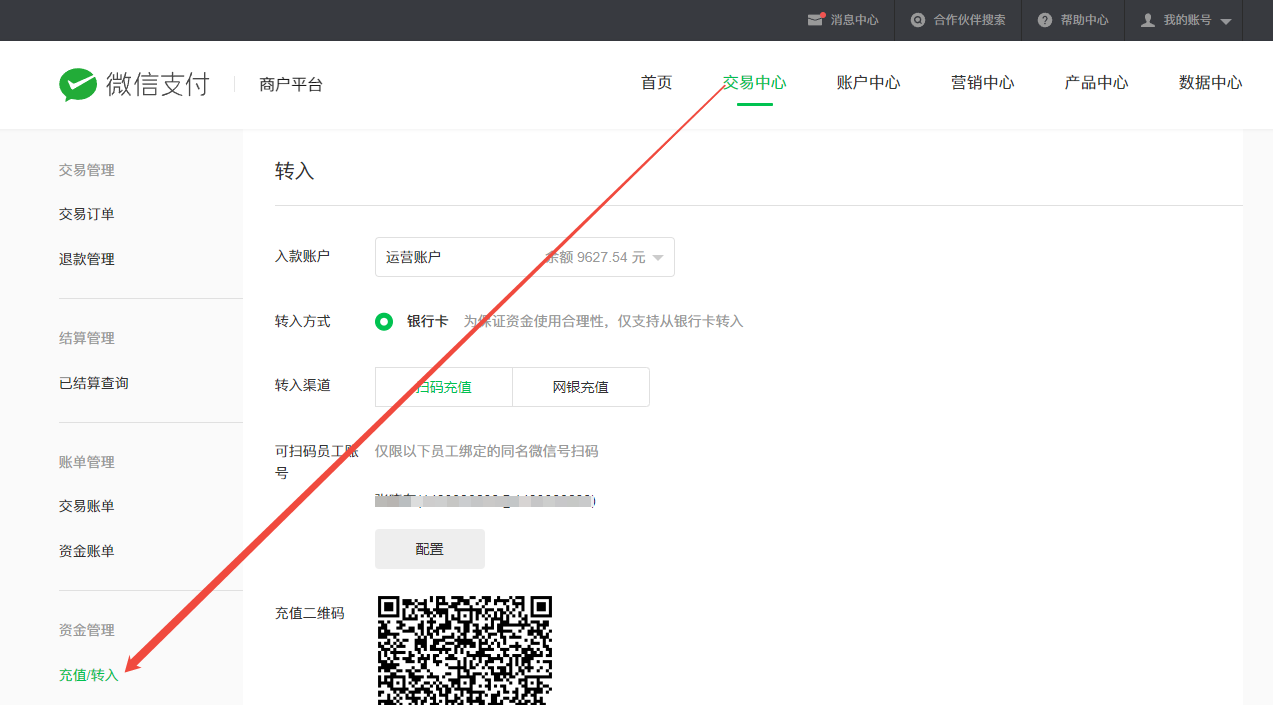Switch to 网银充值 channel tab

point(581,387)
